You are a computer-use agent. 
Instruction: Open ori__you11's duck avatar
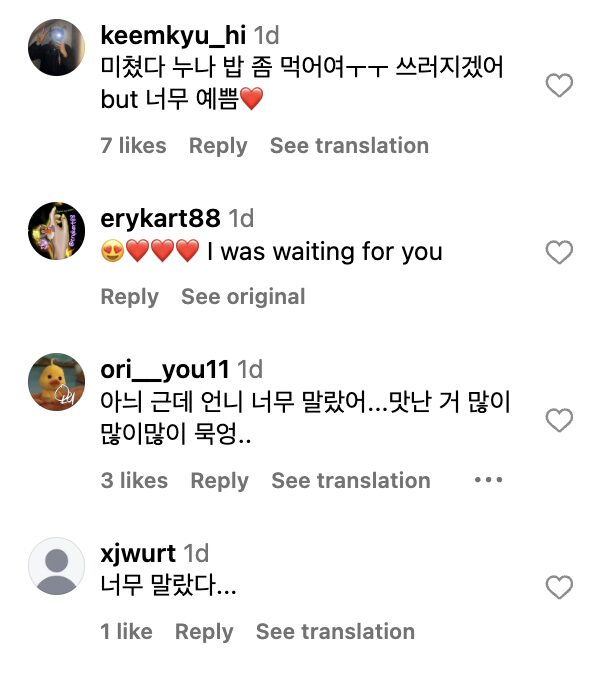(x=56, y=382)
